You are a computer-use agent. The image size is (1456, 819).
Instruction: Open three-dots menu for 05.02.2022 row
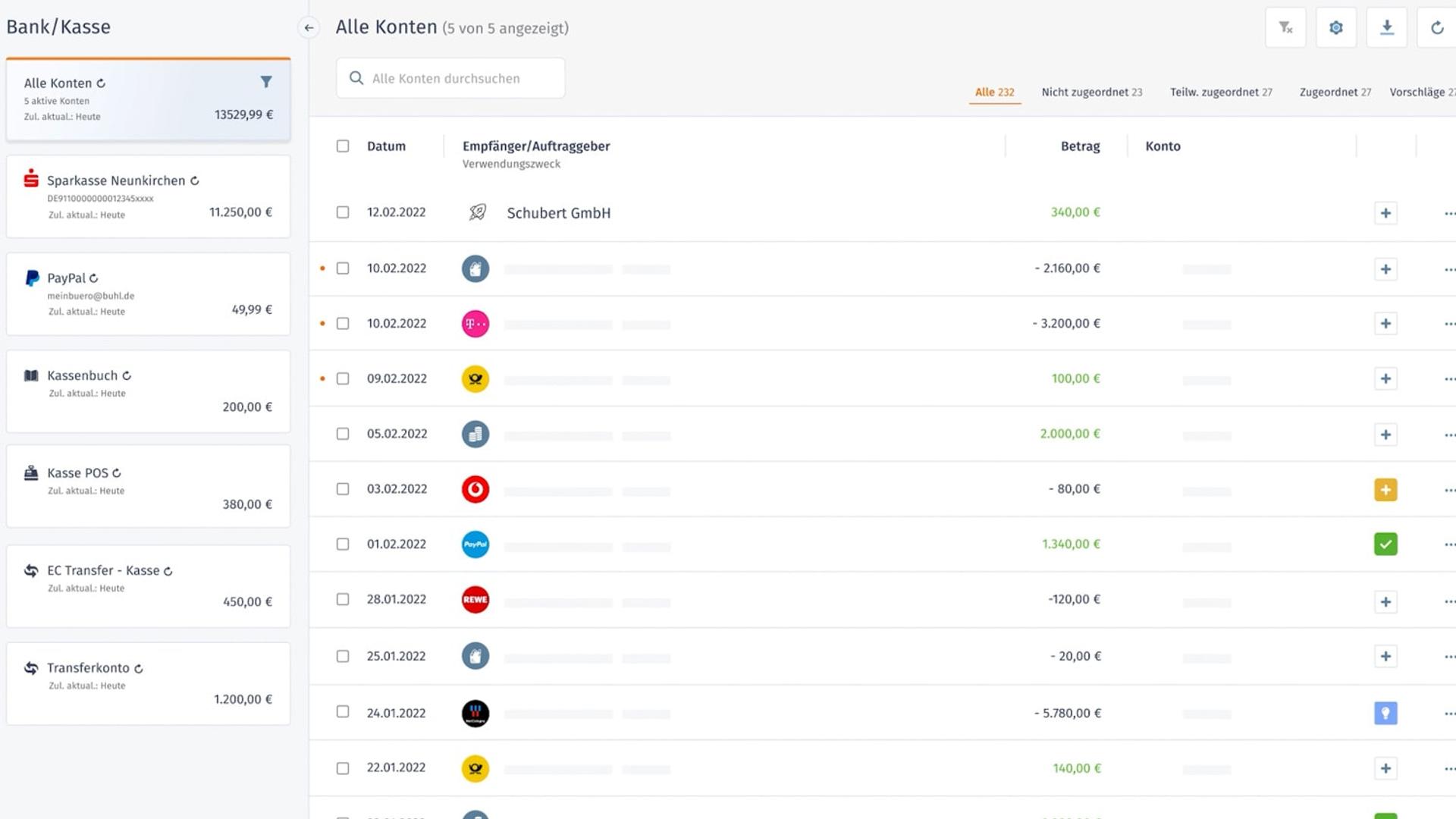(x=1449, y=435)
